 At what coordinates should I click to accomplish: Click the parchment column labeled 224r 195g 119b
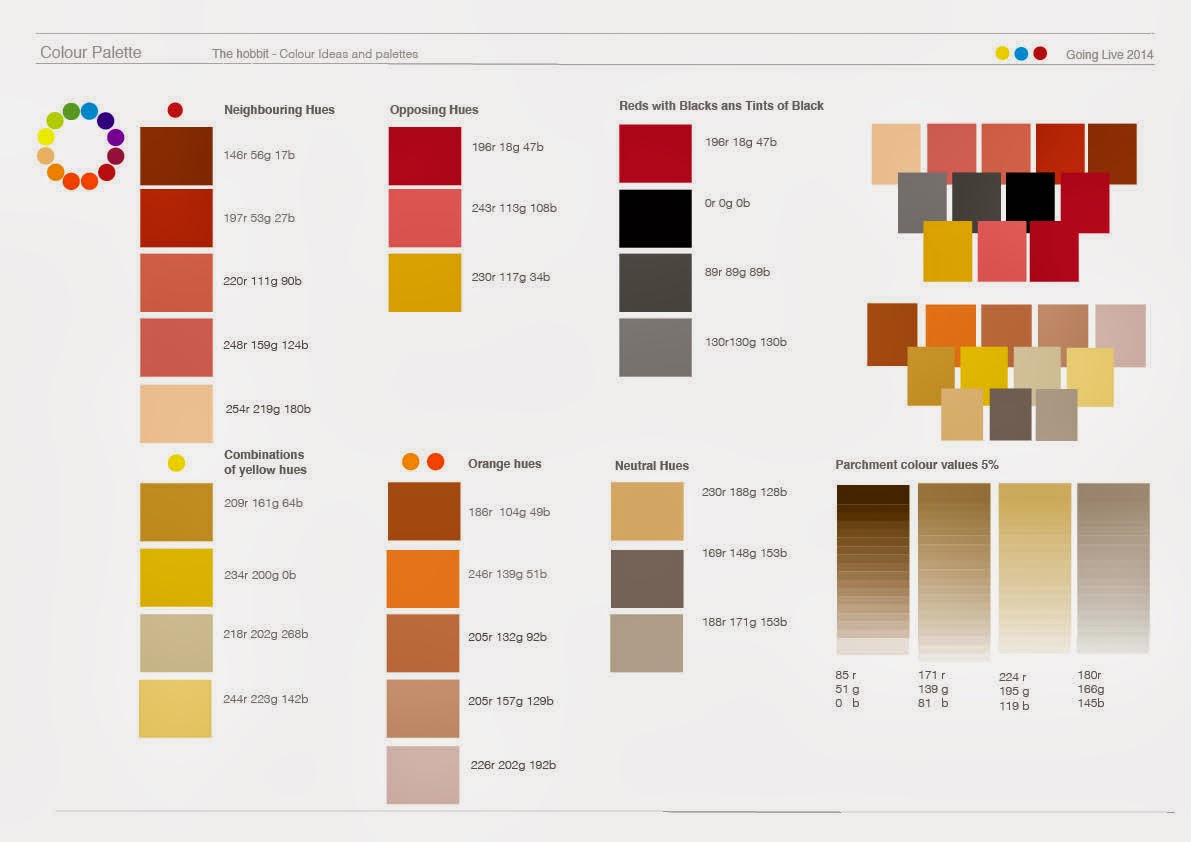coord(1034,565)
